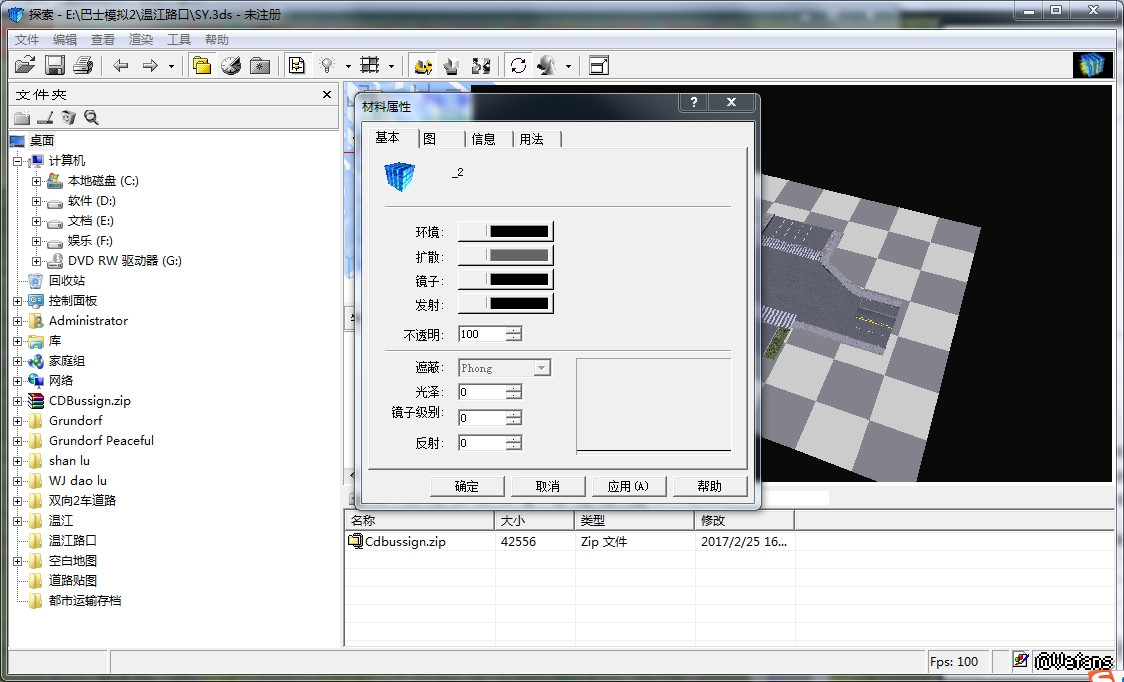
Task: Click the magnifier search icon in folder panel
Action: click(x=91, y=118)
